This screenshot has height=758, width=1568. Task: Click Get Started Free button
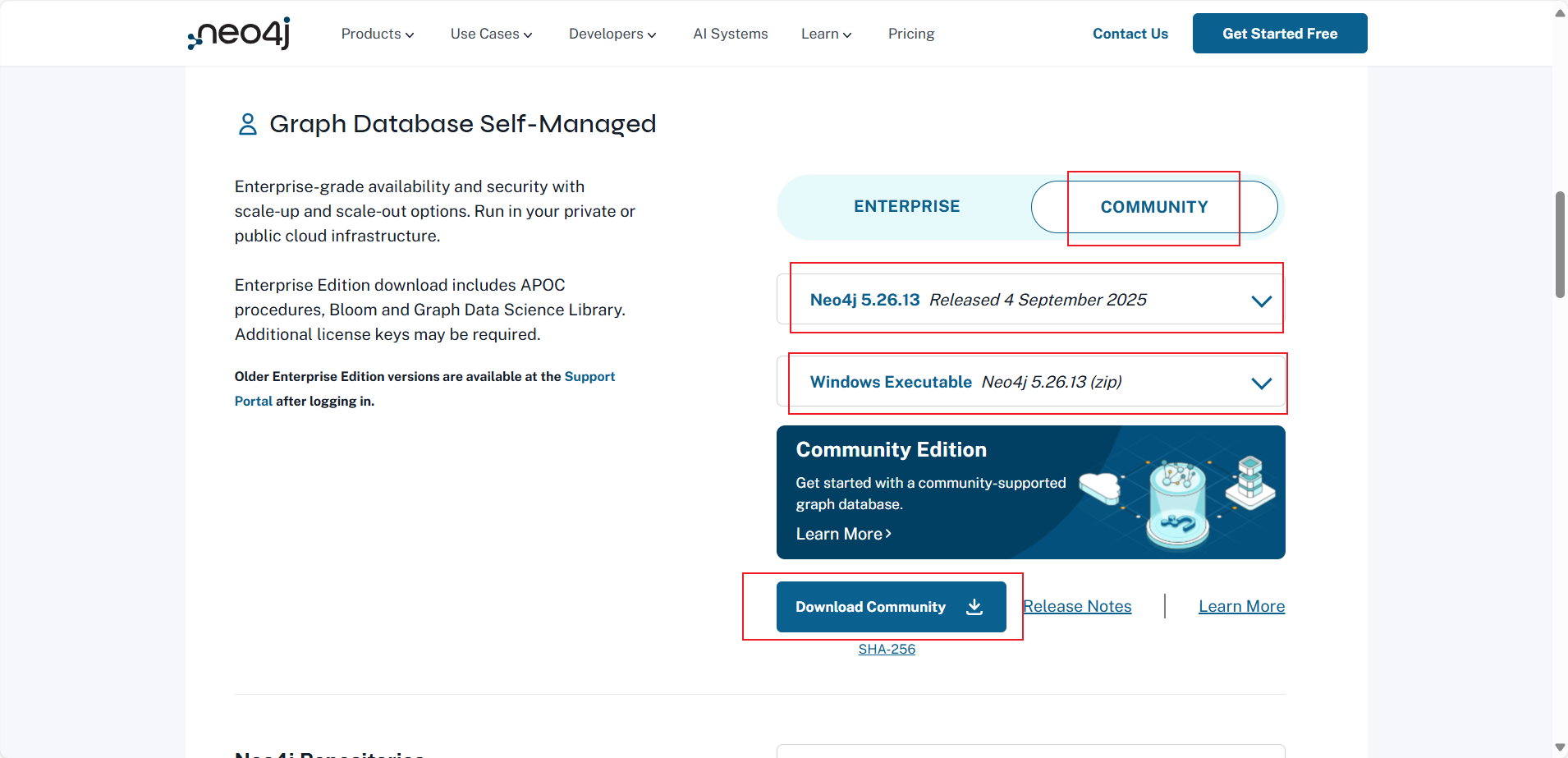(x=1280, y=34)
